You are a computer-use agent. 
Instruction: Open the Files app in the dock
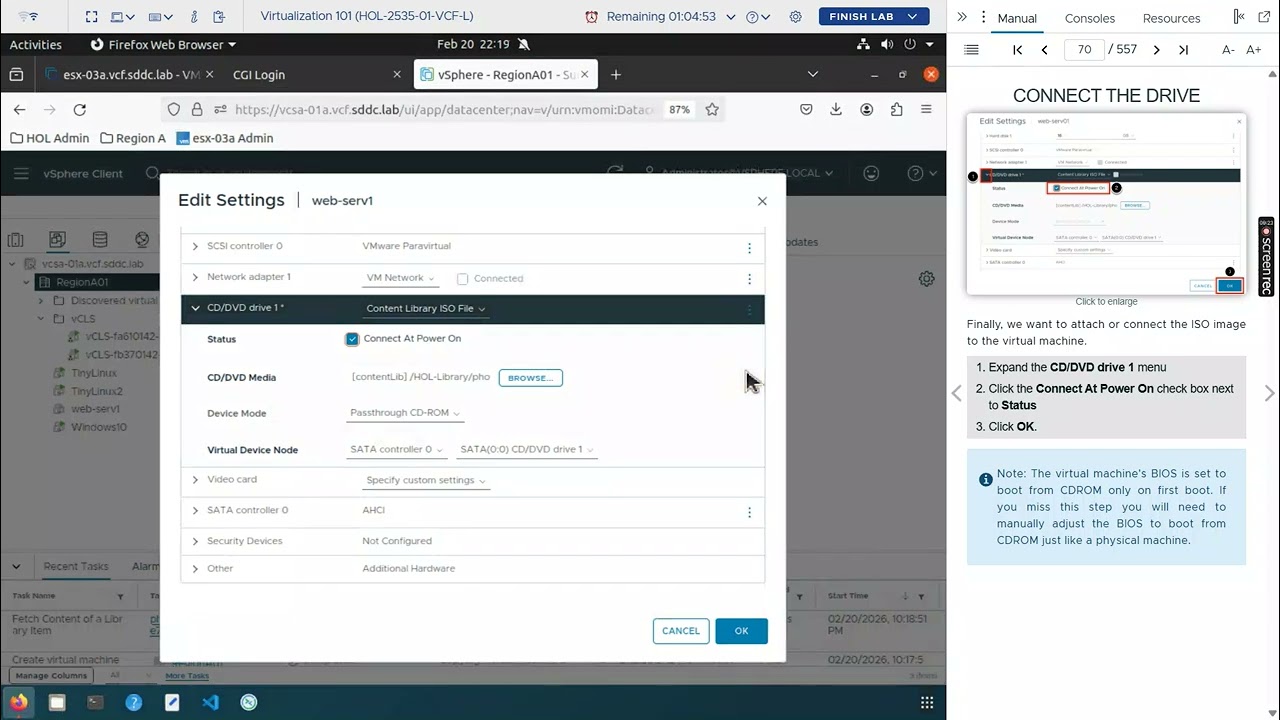point(57,702)
